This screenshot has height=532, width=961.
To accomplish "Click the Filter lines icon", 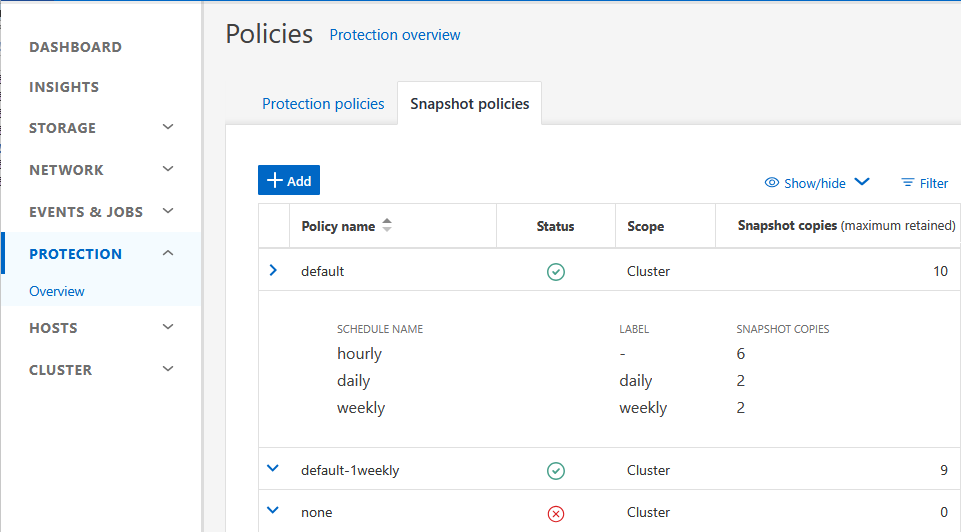I will (908, 183).
